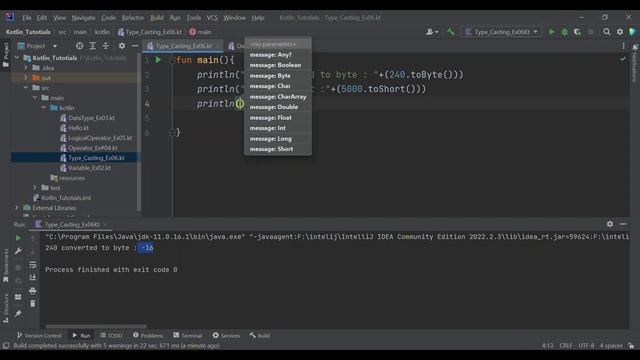Open the editor tabs more options icon
Image resolution: width=640 pixels, height=360 pixels.
point(623,46)
